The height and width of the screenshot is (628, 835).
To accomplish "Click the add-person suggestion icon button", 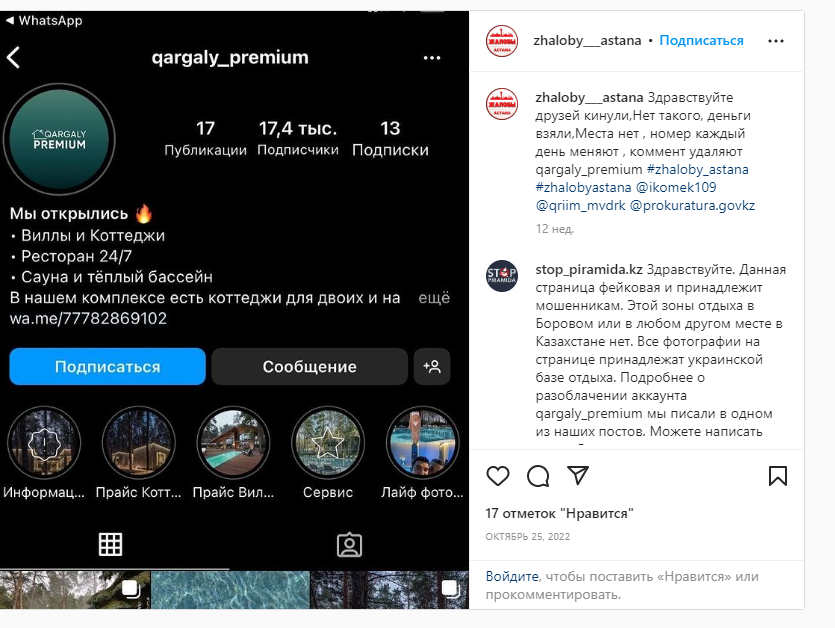I will [432, 366].
